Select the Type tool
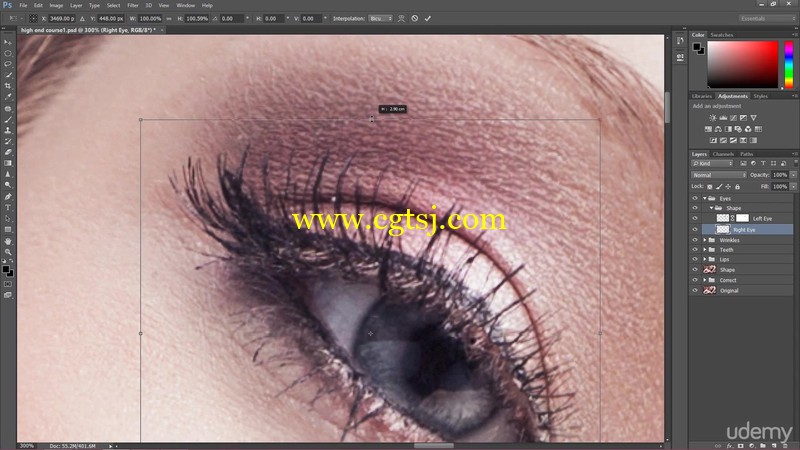 coord(8,208)
